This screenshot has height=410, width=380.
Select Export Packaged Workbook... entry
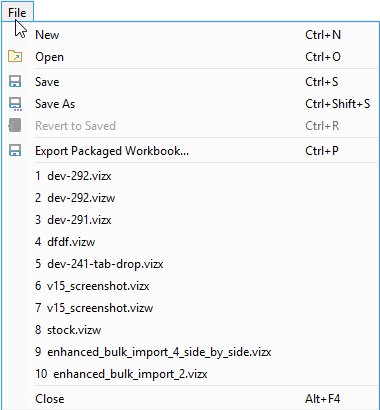pyautogui.click(x=190, y=151)
